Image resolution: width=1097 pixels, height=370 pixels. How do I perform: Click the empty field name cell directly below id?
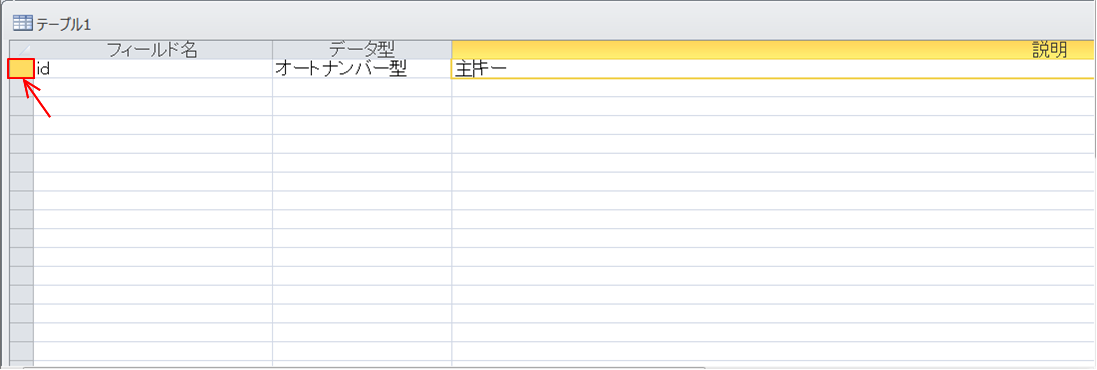coord(153,87)
